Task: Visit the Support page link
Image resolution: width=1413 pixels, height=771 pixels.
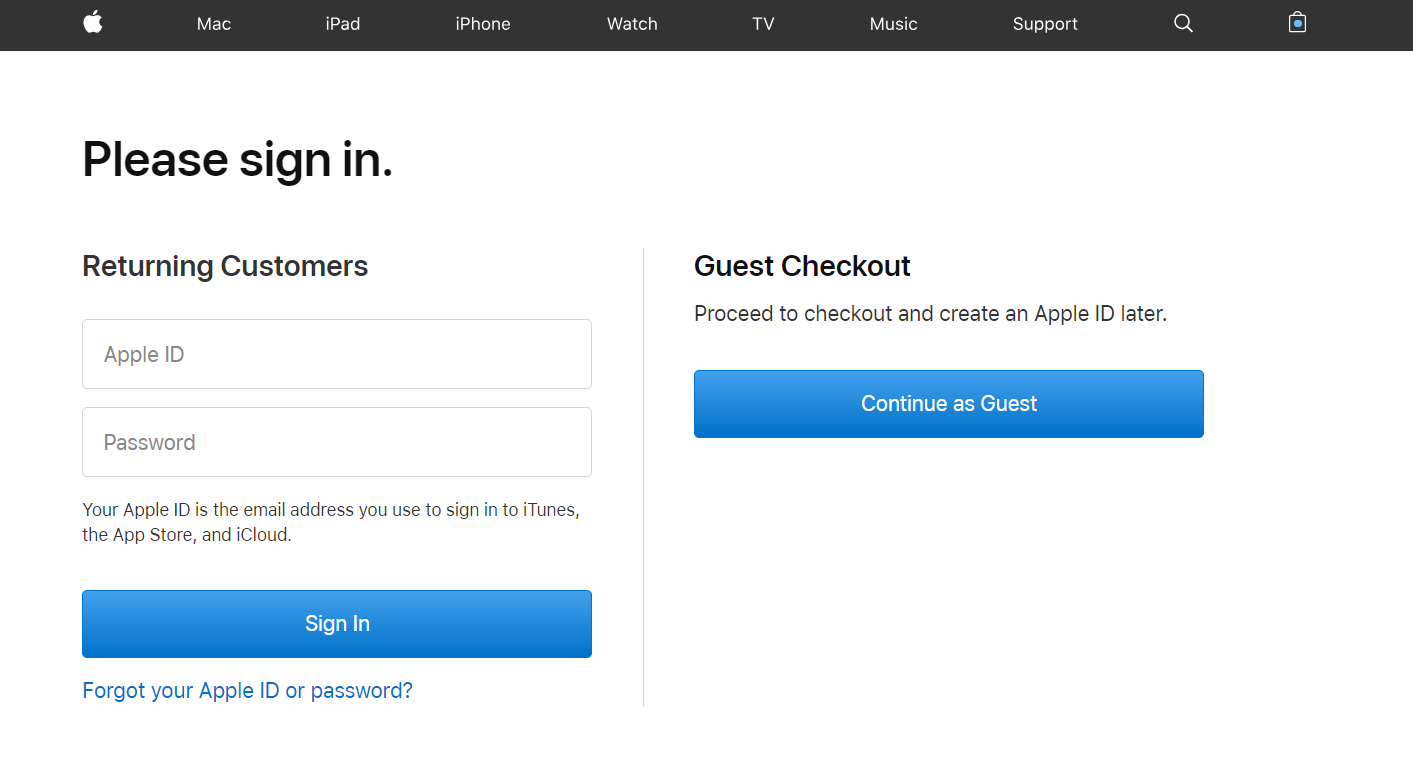Action: (x=1045, y=24)
